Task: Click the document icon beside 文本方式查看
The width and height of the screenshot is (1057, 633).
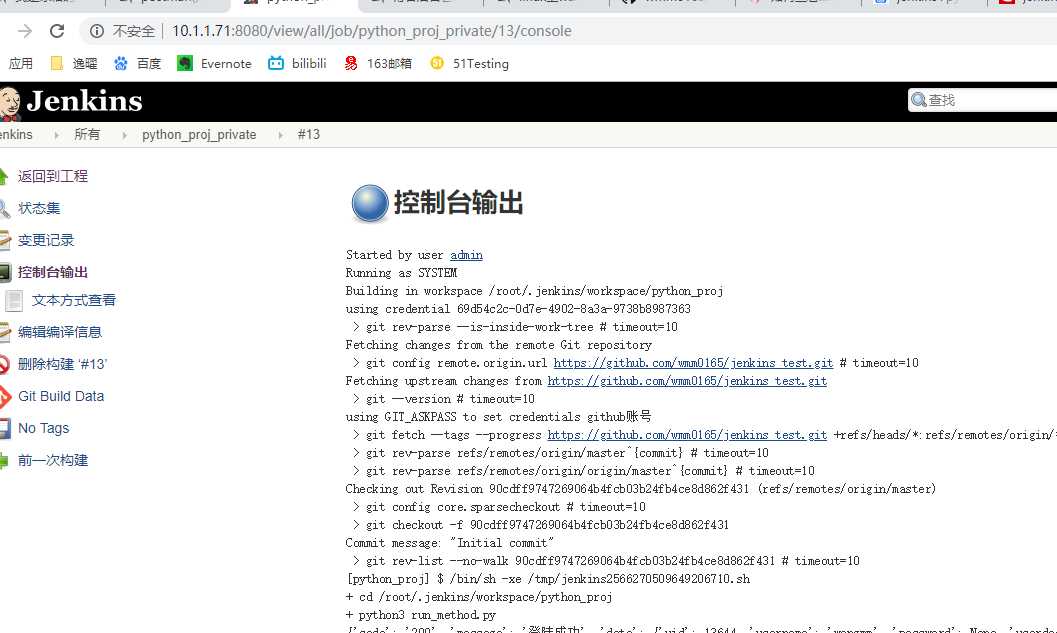Action: pos(13,301)
